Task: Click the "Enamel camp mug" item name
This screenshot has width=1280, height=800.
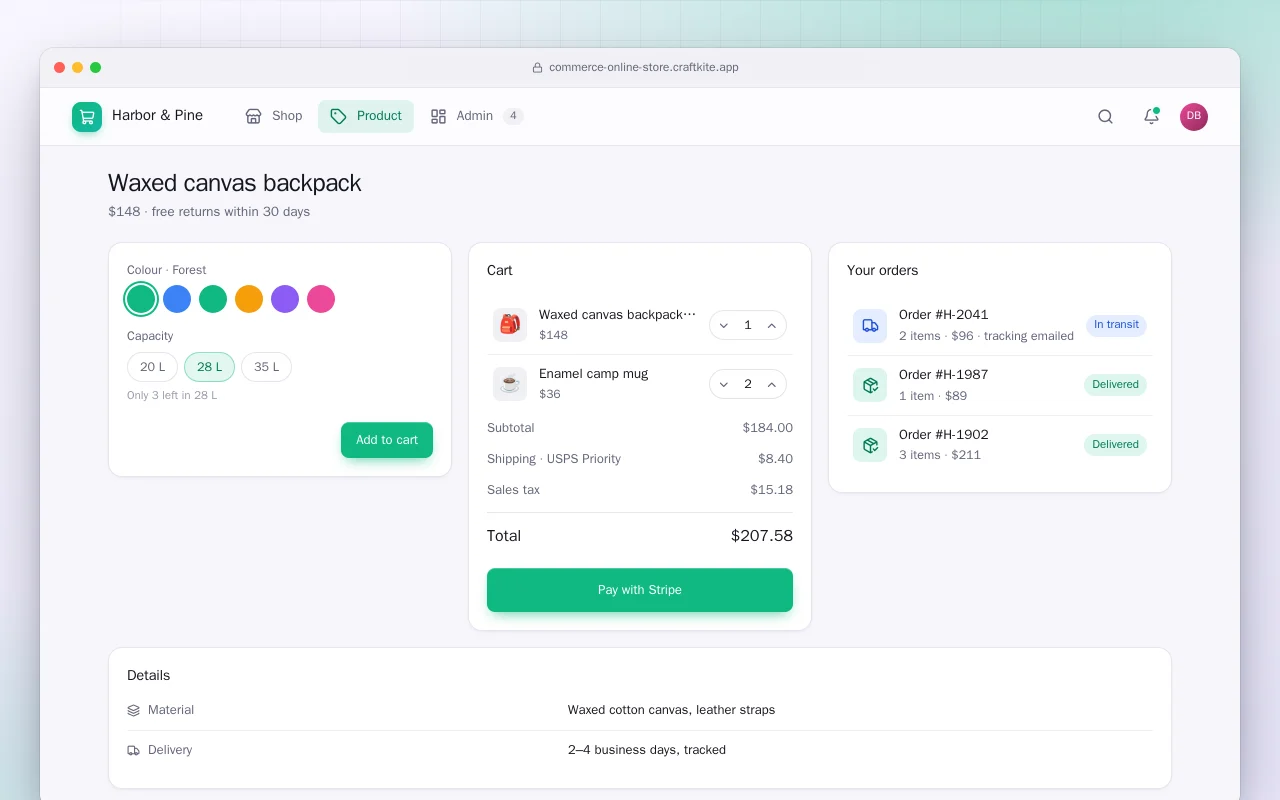Action: point(593,374)
